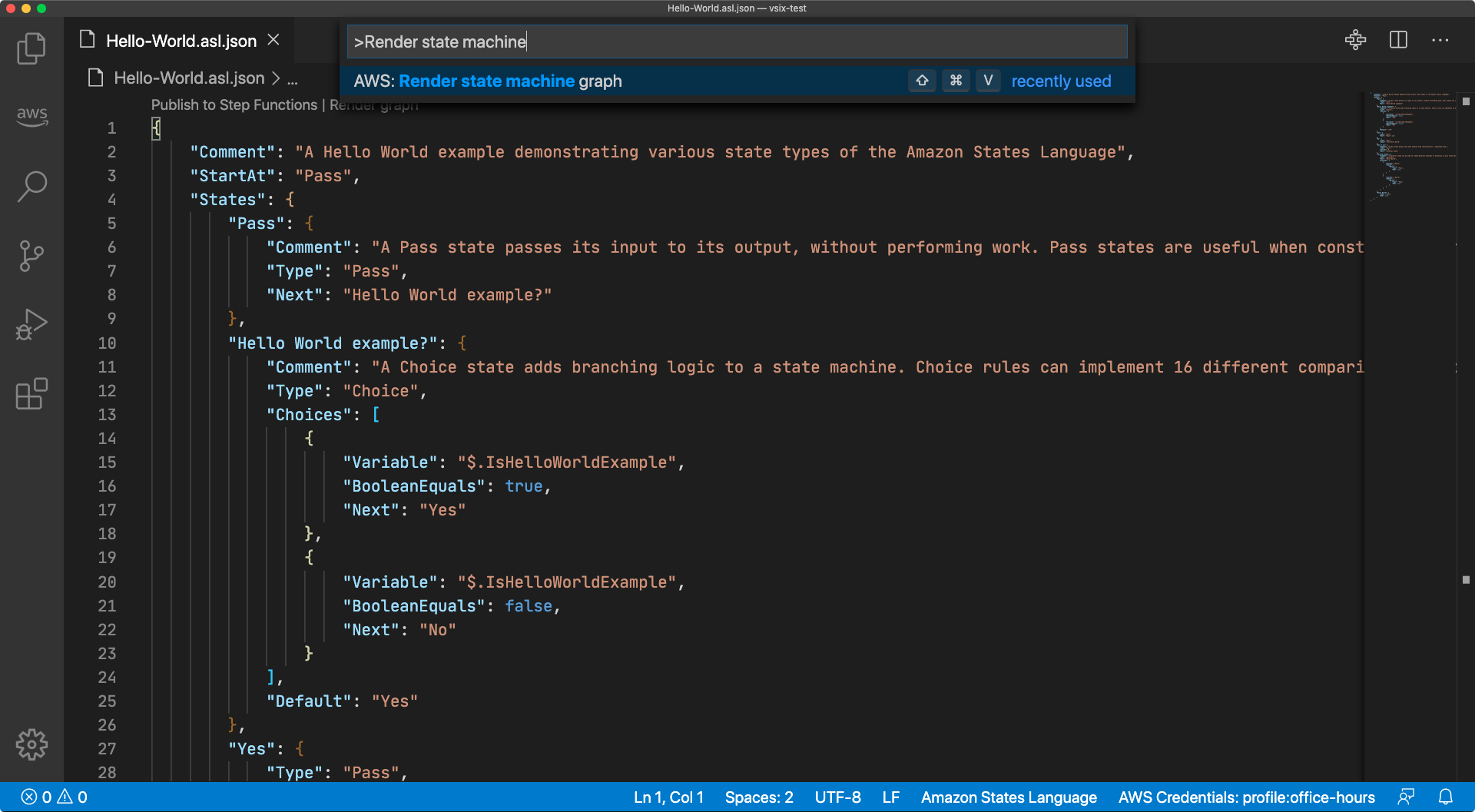The width and height of the screenshot is (1475, 812).
Task: Open the More Actions ellipsis menu
Action: click(1440, 40)
